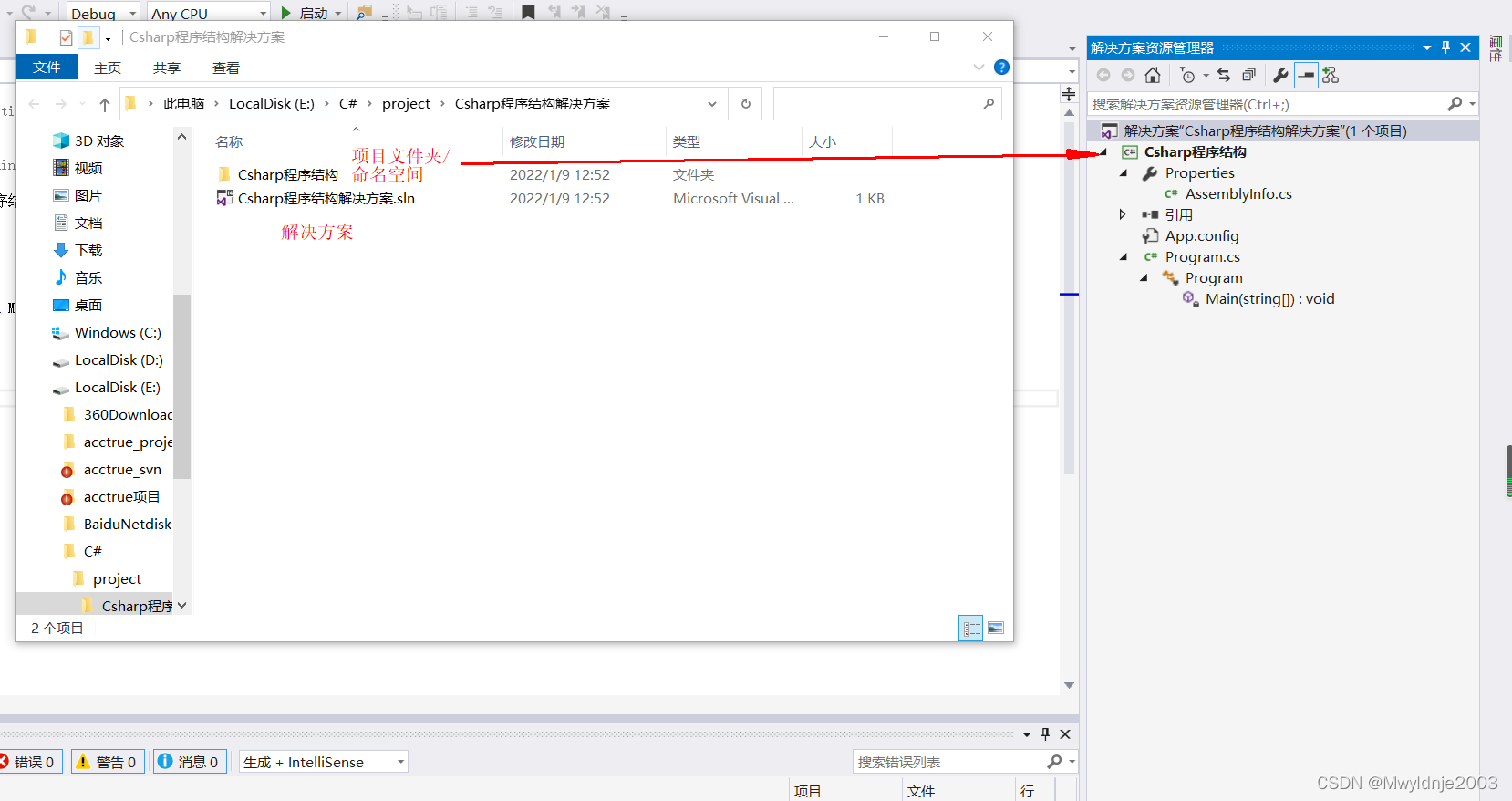Click the Csharp程序结构解决方案.sln file icon
The width and height of the screenshot is (1512, 801).
[x=224, y=198]
